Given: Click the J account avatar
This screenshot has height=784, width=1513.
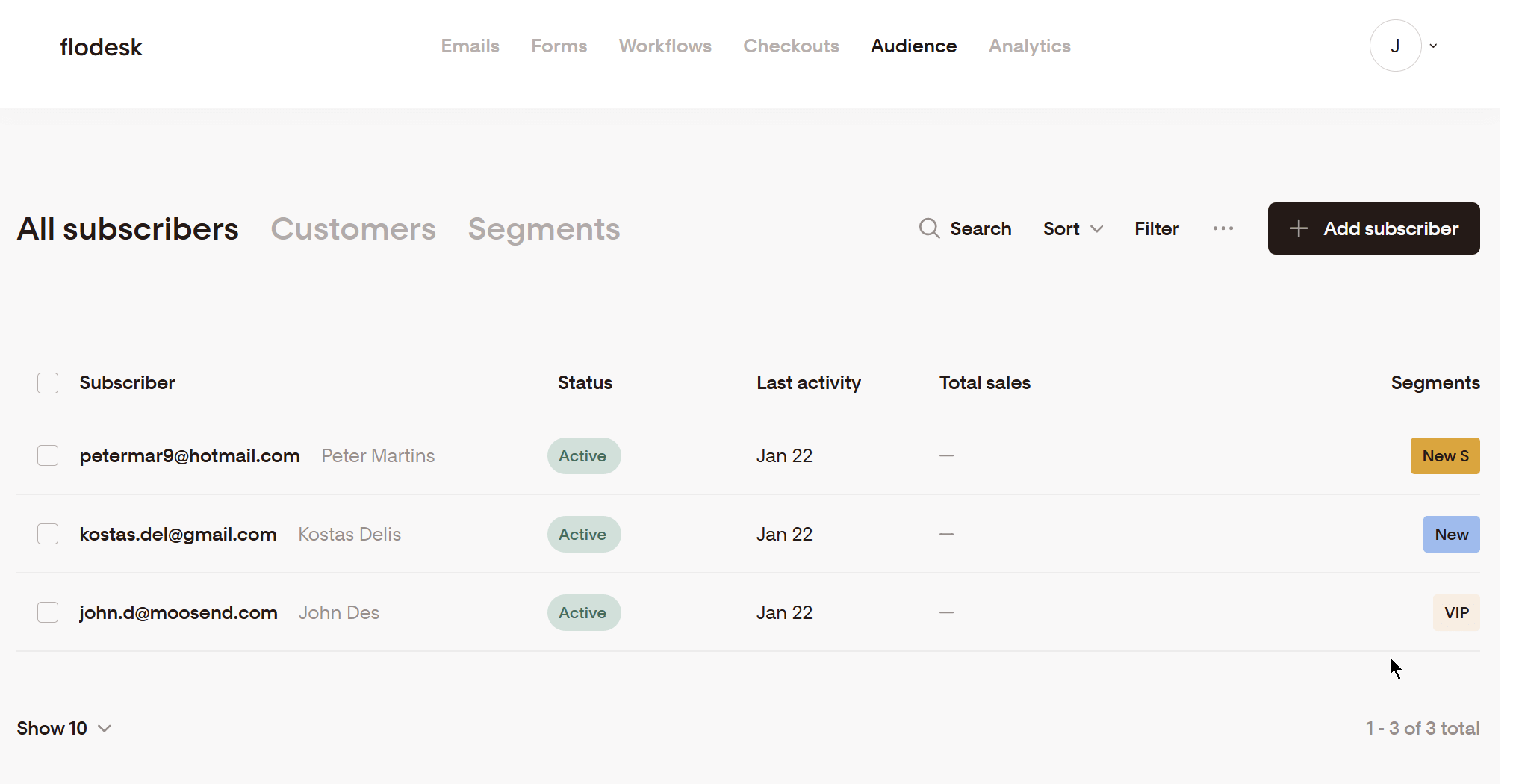Looking at the screenshot, I should coord(1394,46).
